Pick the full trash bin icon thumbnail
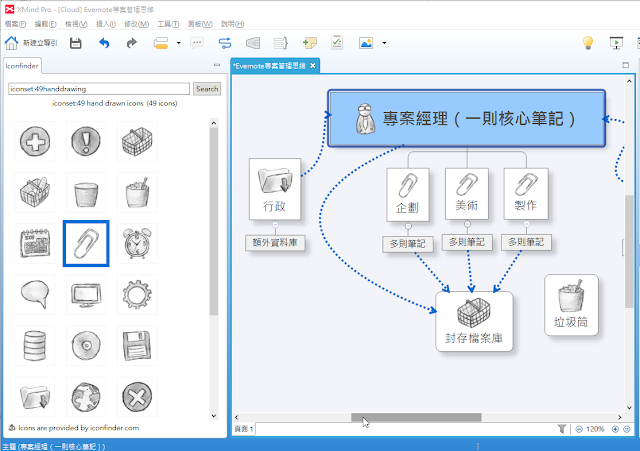The height and width of the screenshot is (451, 640). tap(137, 192)
